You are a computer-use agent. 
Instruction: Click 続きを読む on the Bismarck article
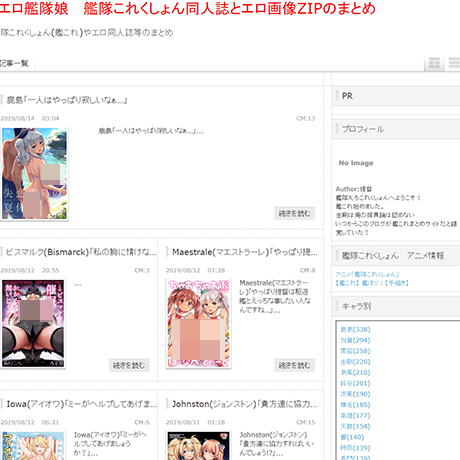click(x=129, y=365)
